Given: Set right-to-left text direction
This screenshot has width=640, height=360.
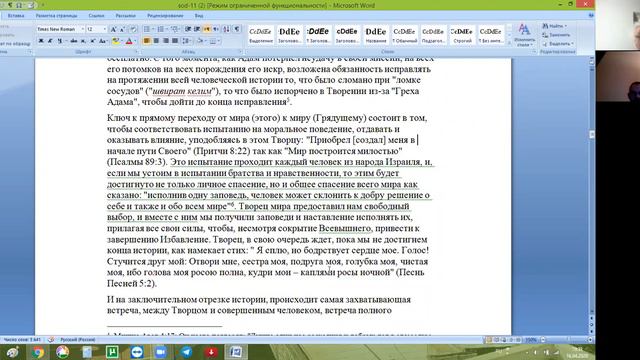Looking at the screenshot, I should (x=216, y=29).
